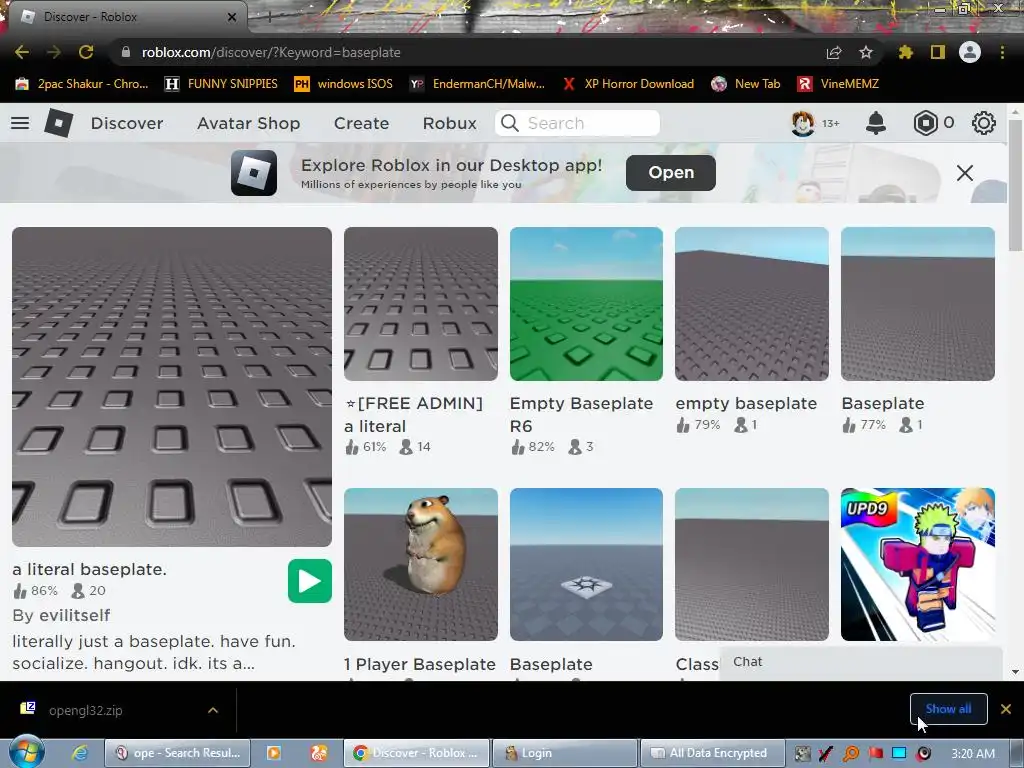Open UPD9 anime experience thumbnail
The height and width of the screenshot is (768, 1024).
pos(918,564)
